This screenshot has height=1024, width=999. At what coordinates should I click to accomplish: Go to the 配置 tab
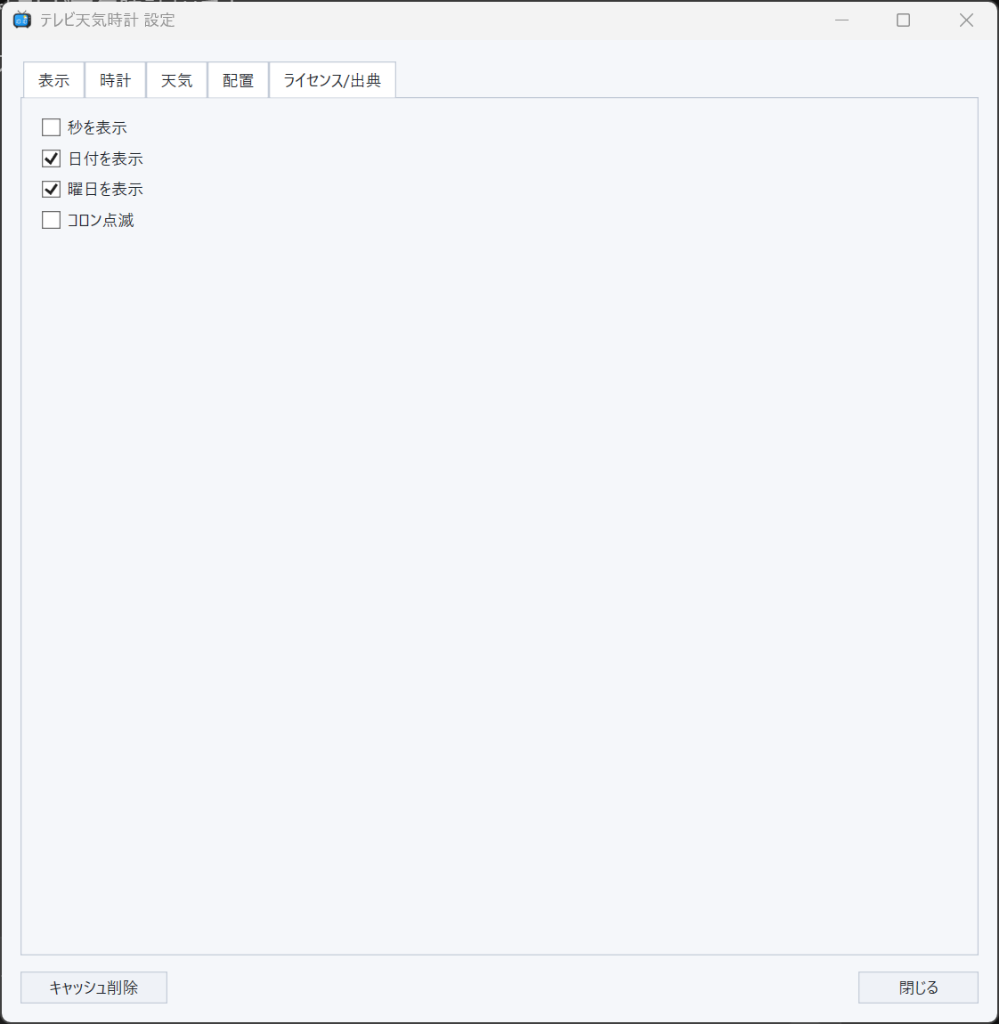coord(238,80)
